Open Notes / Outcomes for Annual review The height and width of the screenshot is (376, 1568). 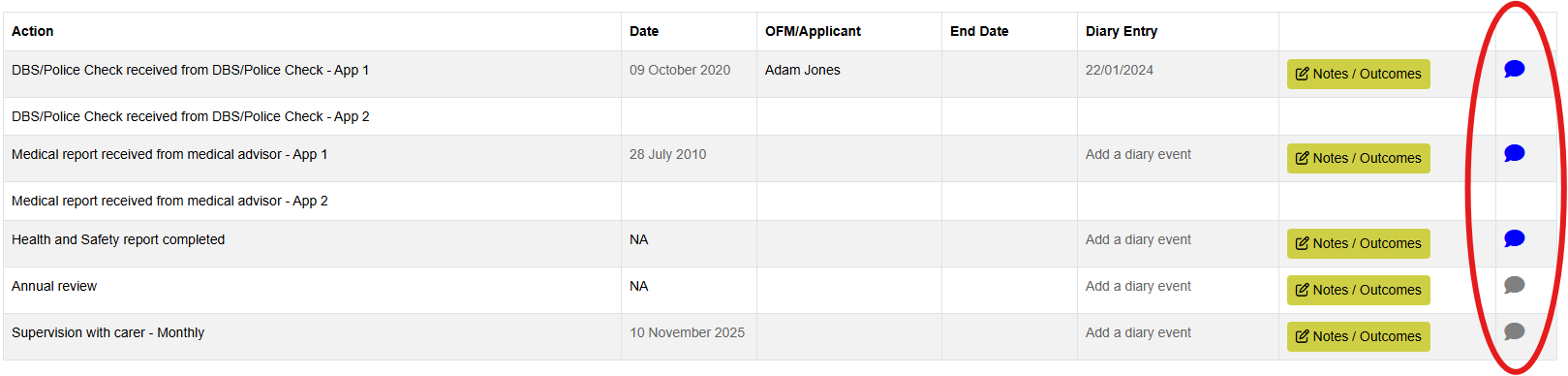(x=1358, y=290)
